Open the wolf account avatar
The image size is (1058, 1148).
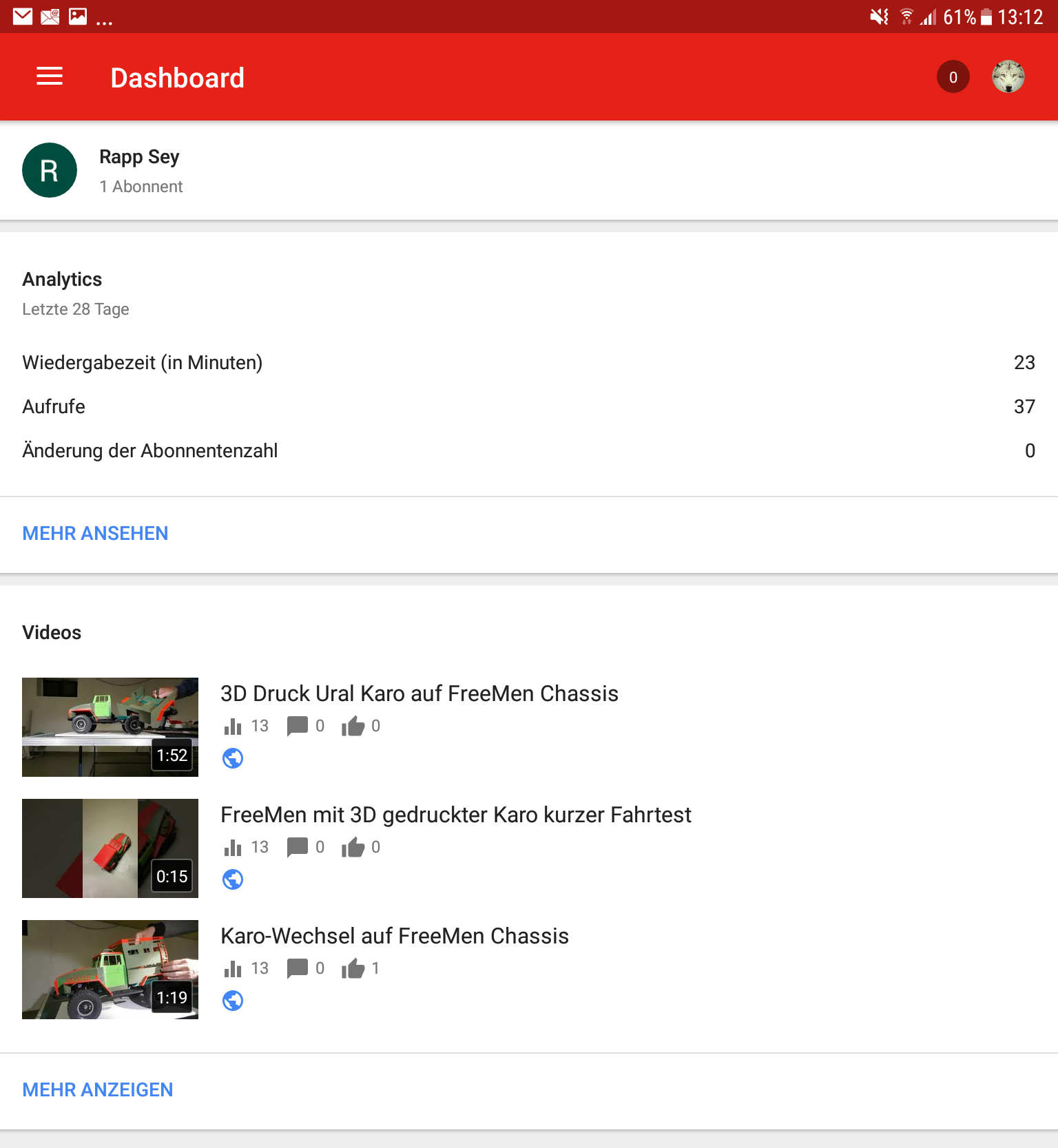coord(1008,77)
